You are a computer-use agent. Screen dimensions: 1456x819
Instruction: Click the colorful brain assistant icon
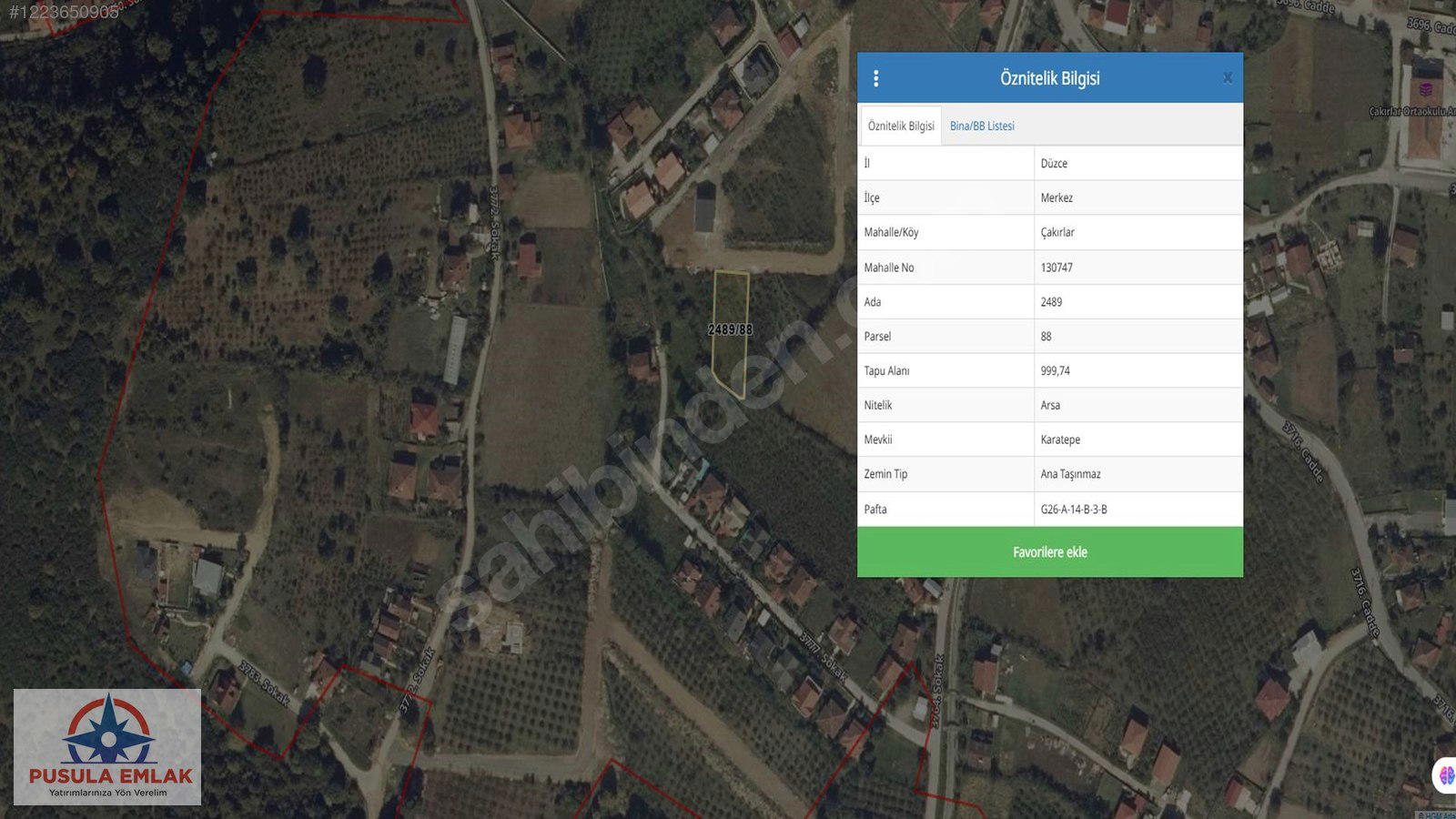coord(1446,775)
